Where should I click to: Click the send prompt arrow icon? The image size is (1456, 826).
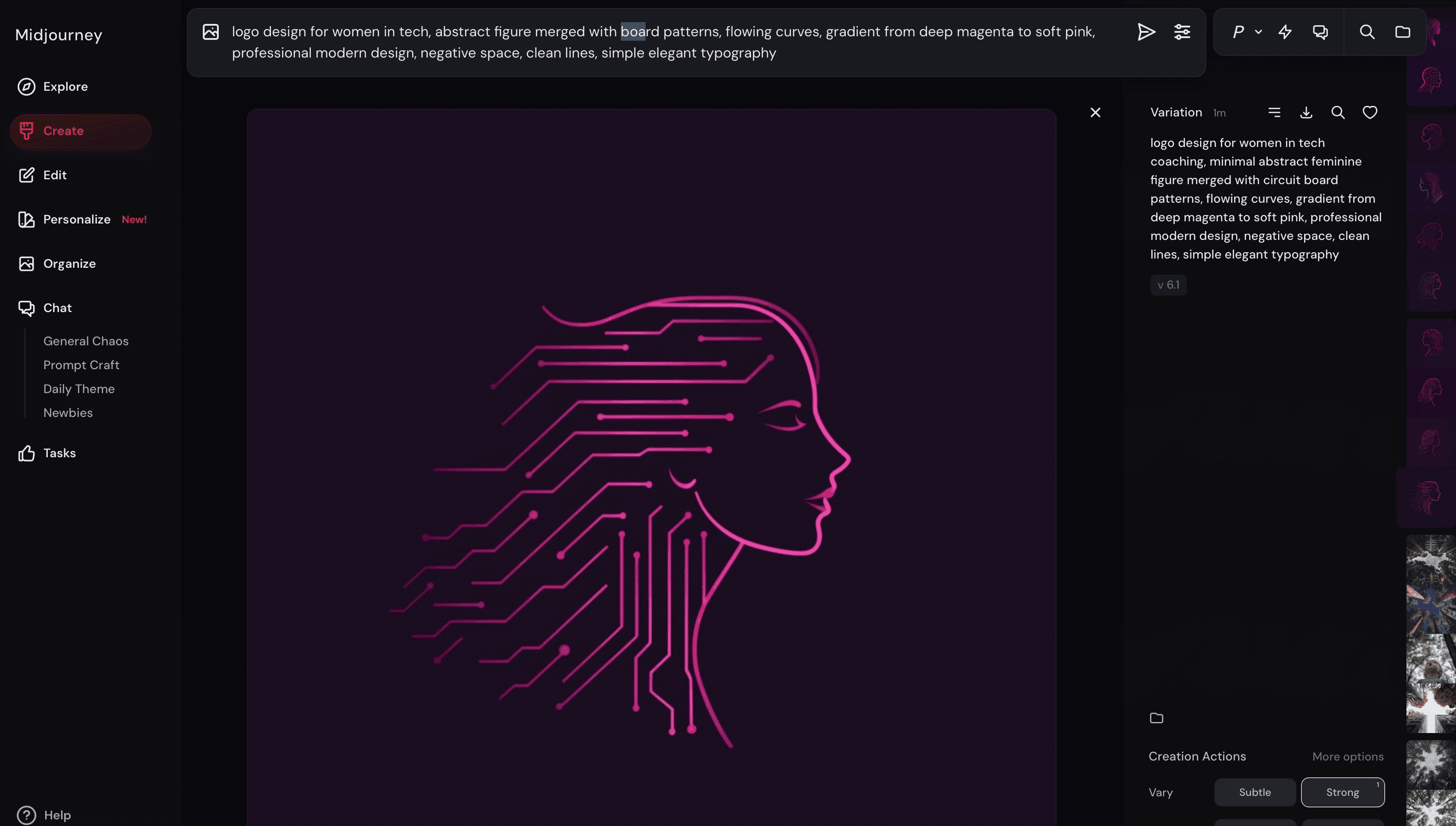coord(1146,32)
